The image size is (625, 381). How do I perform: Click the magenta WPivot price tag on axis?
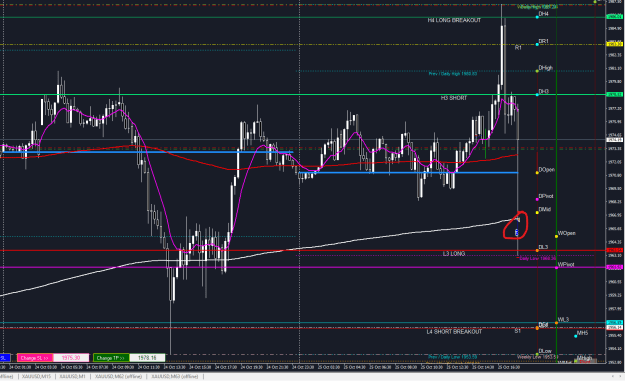614,267
